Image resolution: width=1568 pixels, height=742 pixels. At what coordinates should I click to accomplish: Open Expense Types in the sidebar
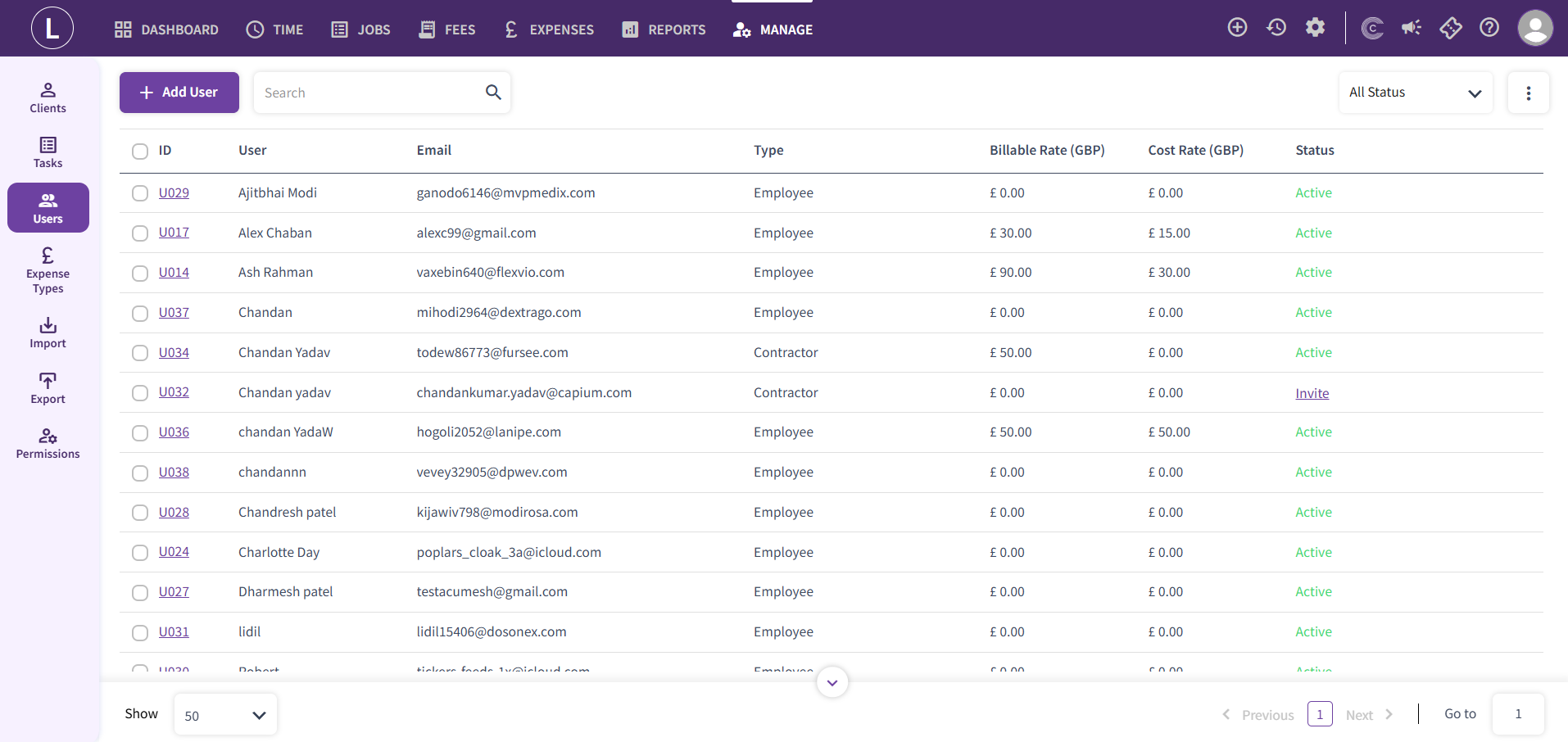pyautogui.click(x=48, y=271)
